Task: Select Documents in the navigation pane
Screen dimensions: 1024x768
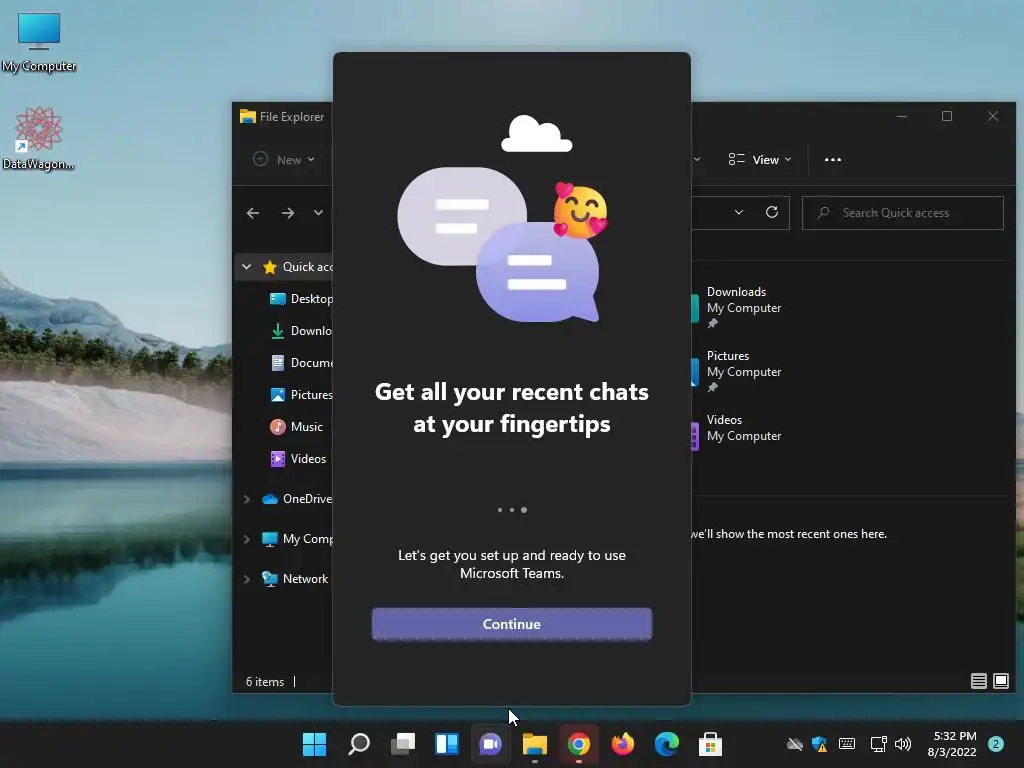Action: pyautogui.click(x=300, y=362)
